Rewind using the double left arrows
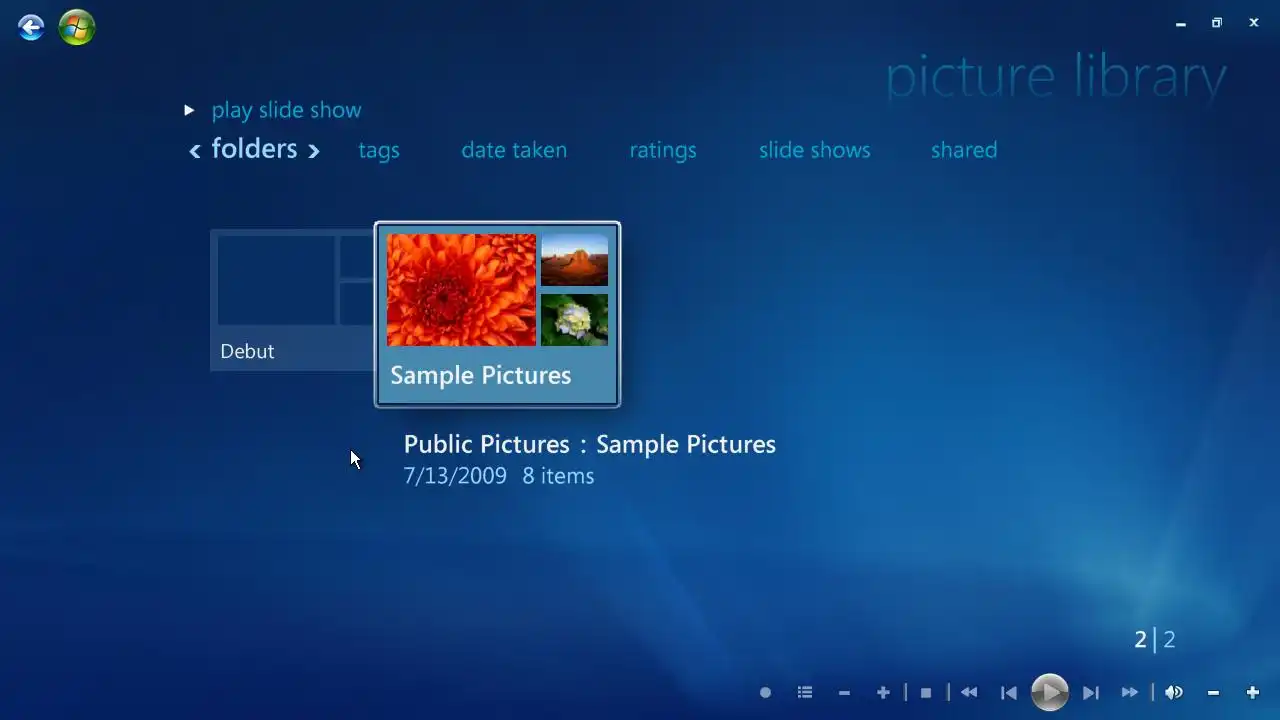Viewport: 1280px width, 720px height. pyautogui.click(x=969, y=692)
